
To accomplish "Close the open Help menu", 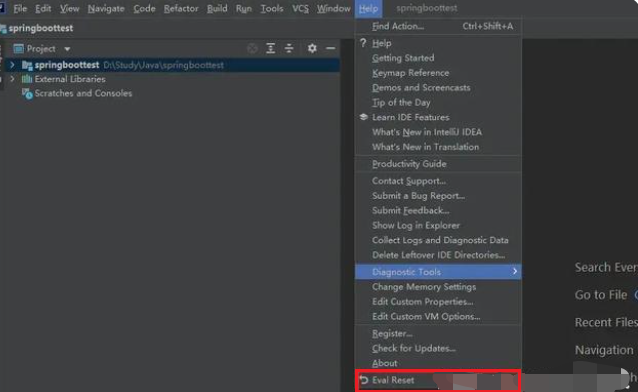I will [368, 9].
